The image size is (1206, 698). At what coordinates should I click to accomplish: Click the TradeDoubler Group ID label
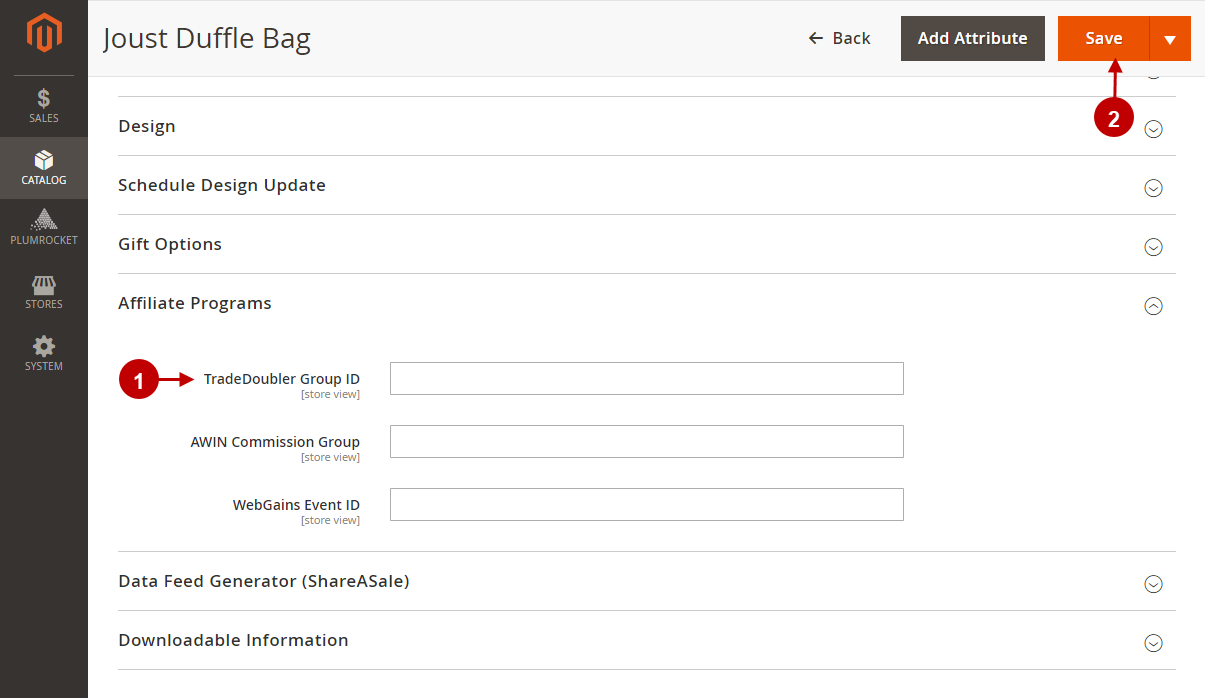[x=282, y=379]
